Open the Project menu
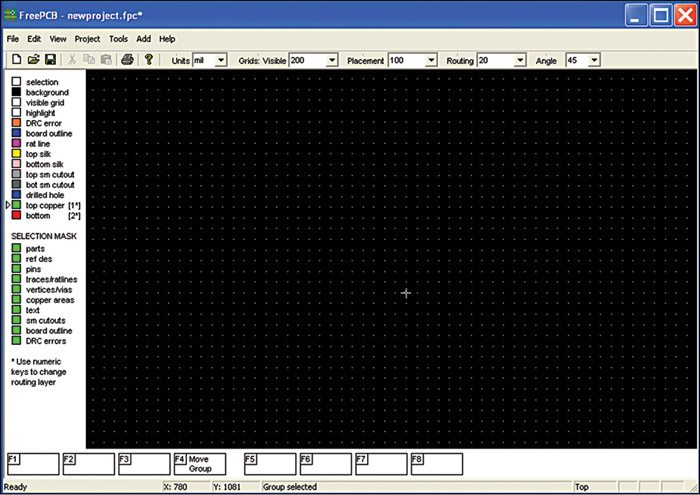The height and width of the screenshot is (495, 700). [x=87, y=39]
